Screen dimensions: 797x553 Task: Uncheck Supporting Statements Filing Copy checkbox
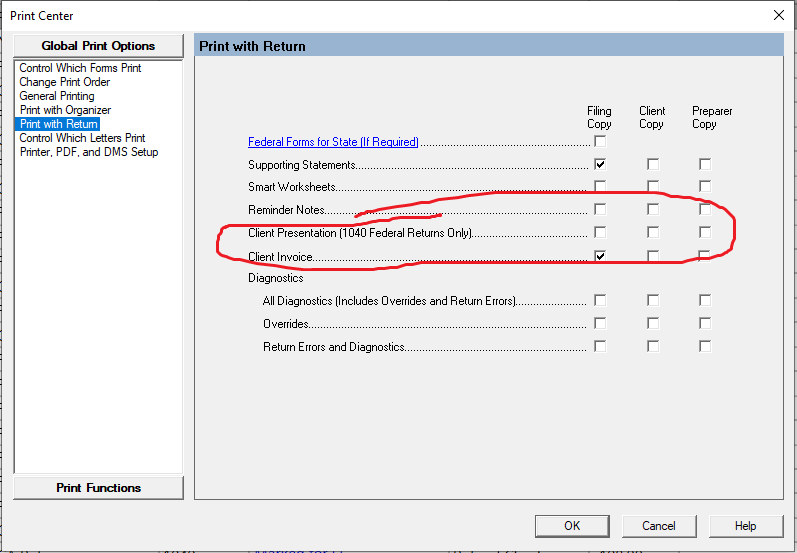coord(600,164)
